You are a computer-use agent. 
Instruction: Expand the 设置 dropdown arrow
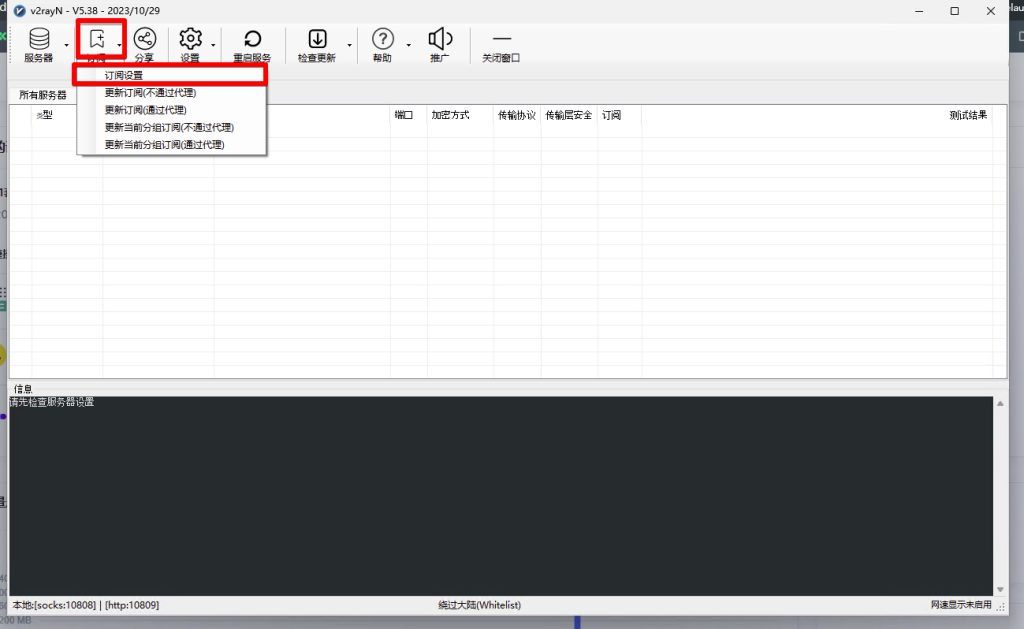tap(214, 45)
